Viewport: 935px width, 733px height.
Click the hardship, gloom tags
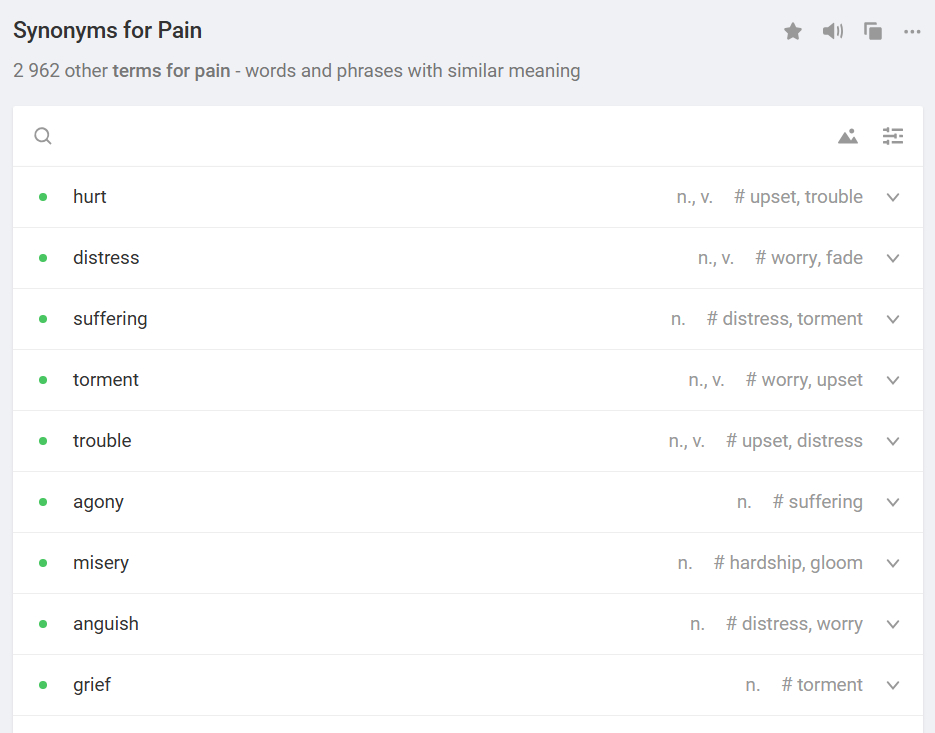788,563
